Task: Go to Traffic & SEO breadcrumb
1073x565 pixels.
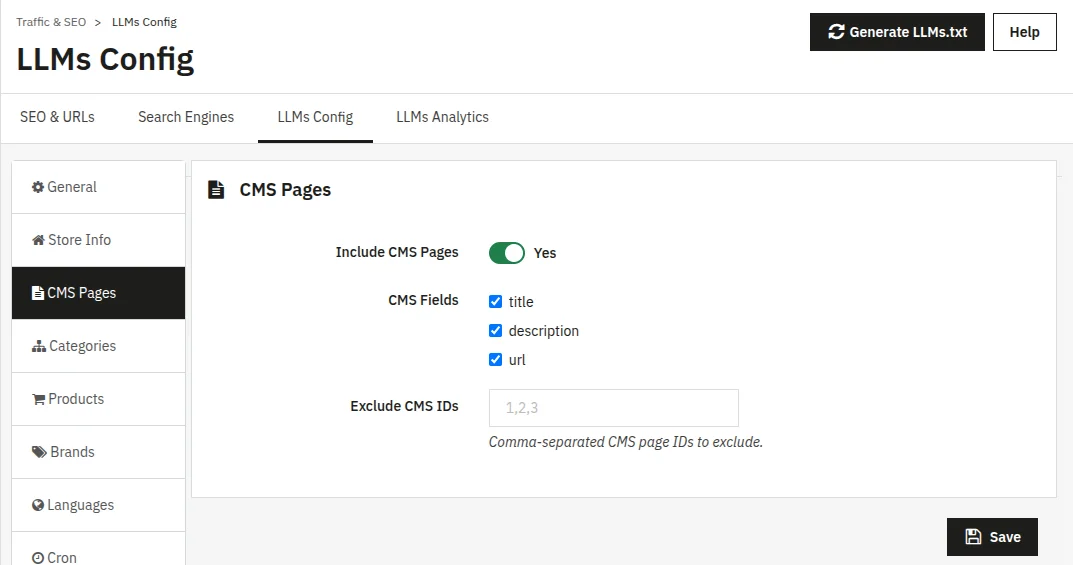Action: point(51,22)
